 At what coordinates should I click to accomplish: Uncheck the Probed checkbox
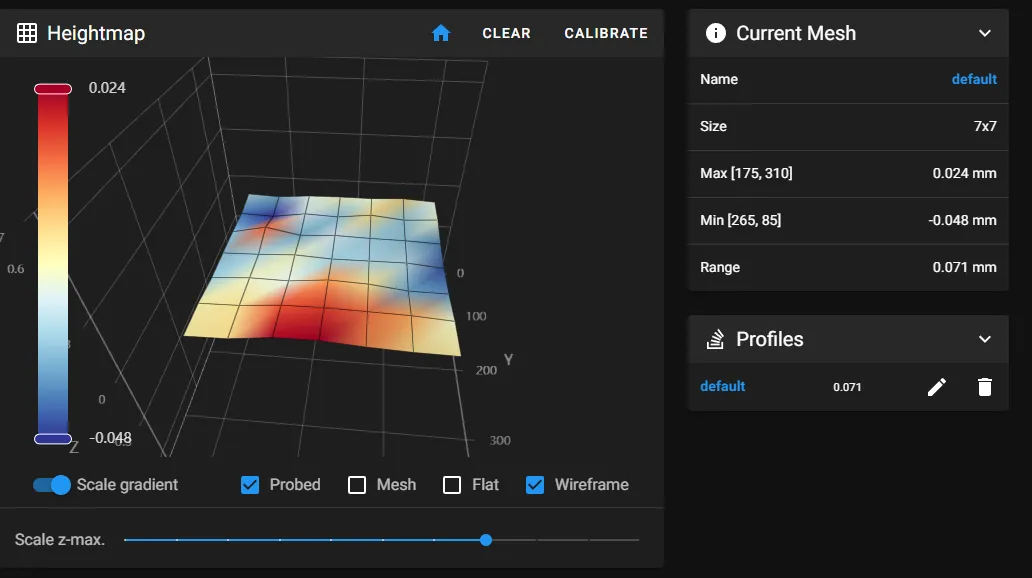tap(250, 485)
